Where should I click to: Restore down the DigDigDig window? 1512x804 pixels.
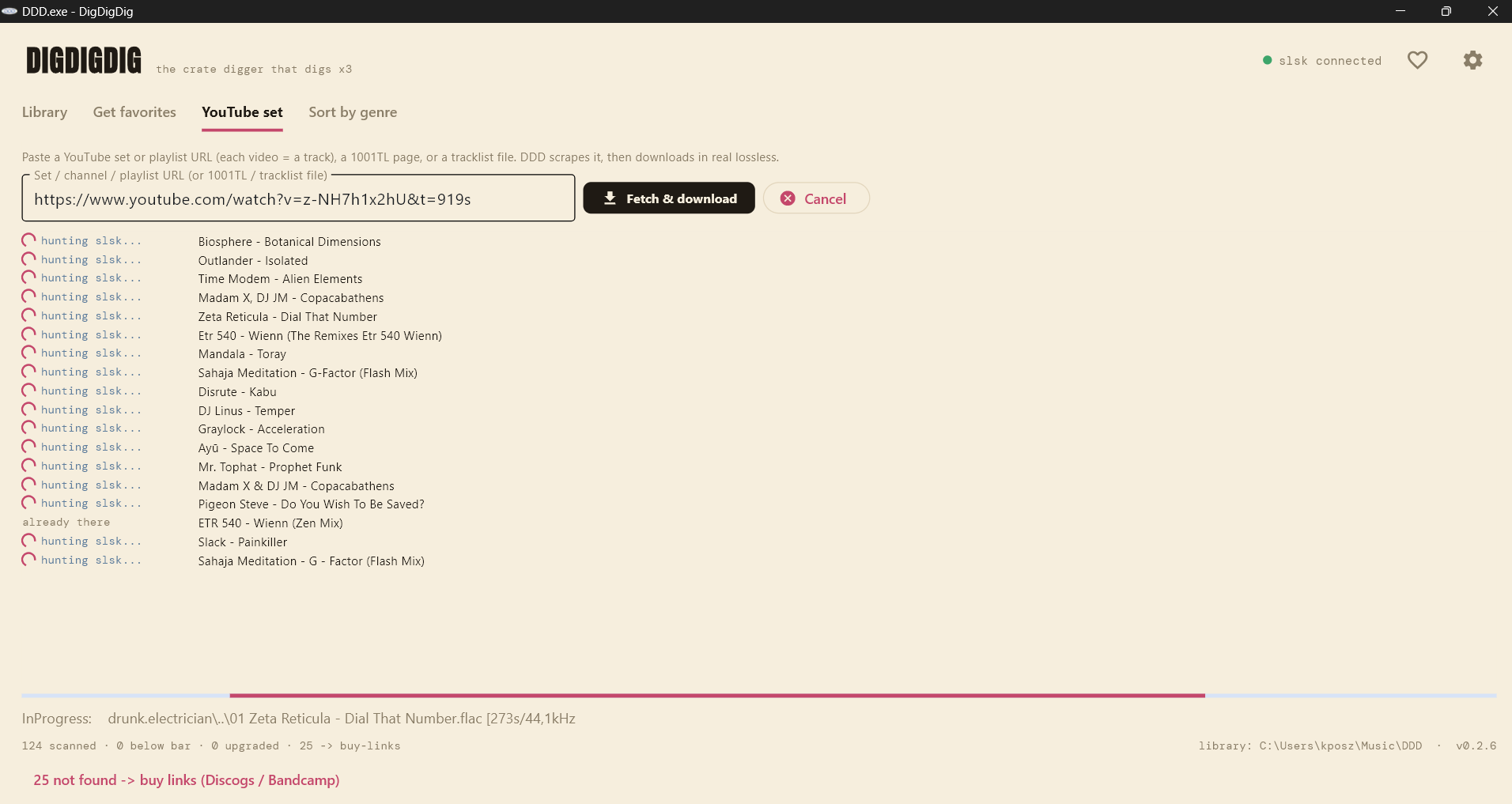click(x=1446, y=11)
